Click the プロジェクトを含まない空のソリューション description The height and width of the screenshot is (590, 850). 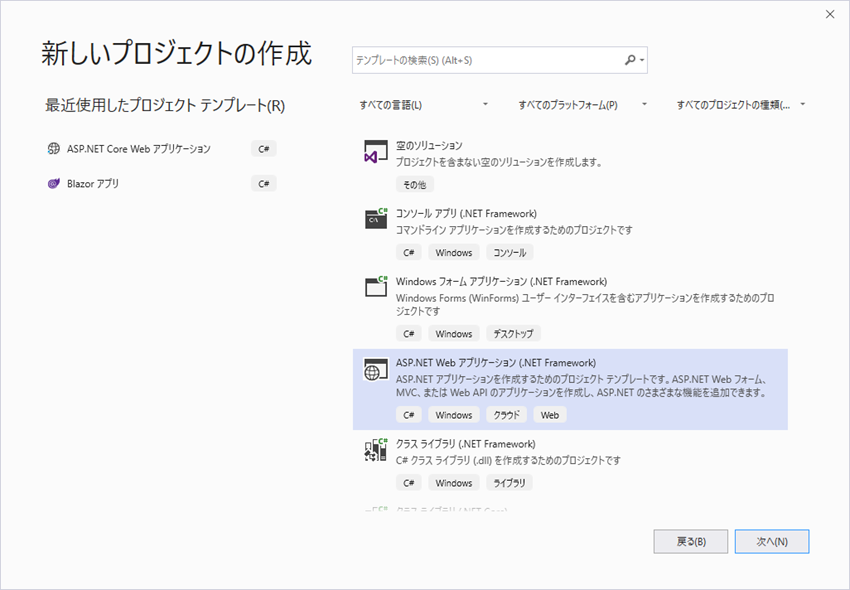point(499,162)
